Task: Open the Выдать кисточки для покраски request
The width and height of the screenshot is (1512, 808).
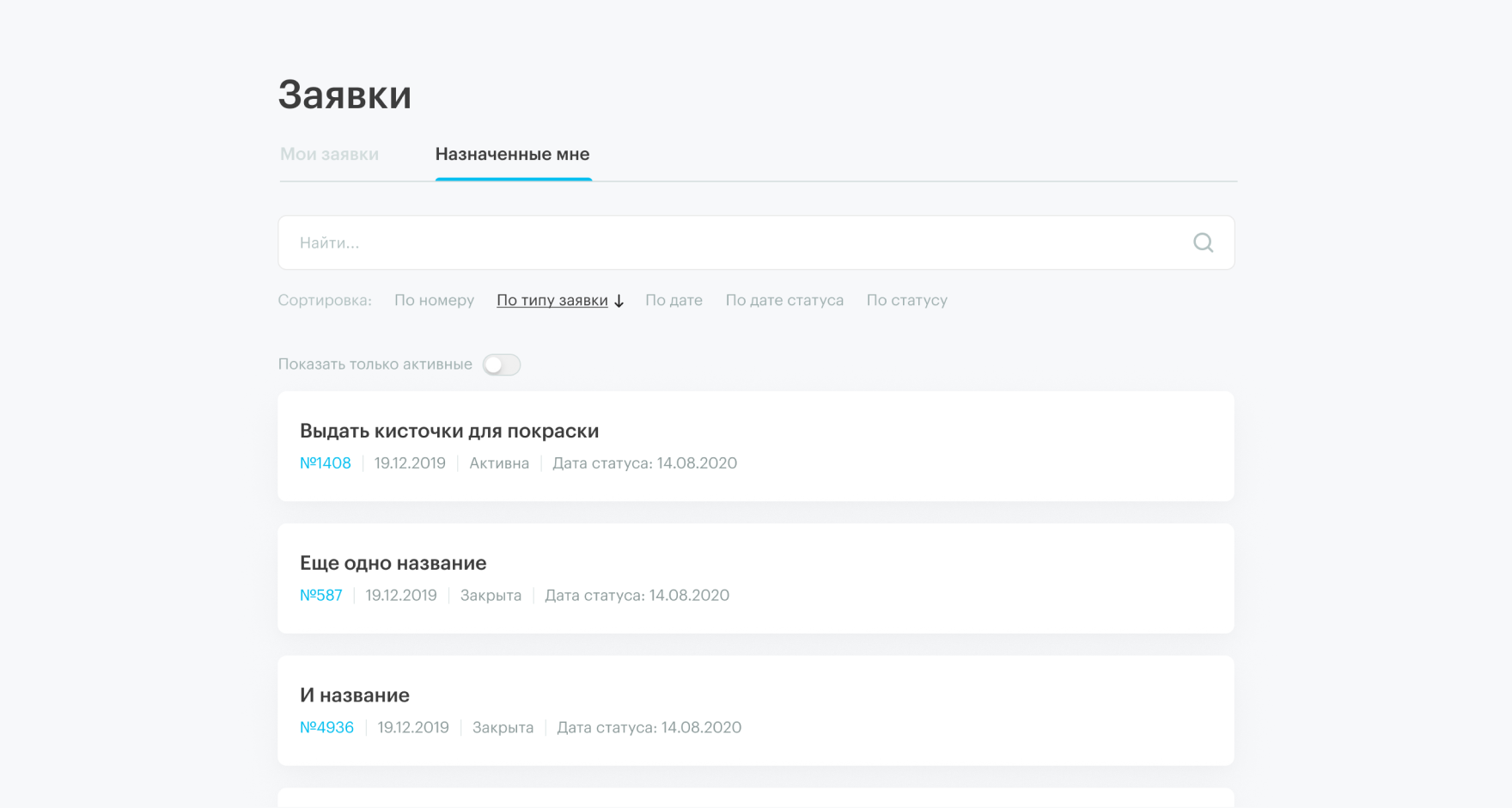Action: pos(449,432)
